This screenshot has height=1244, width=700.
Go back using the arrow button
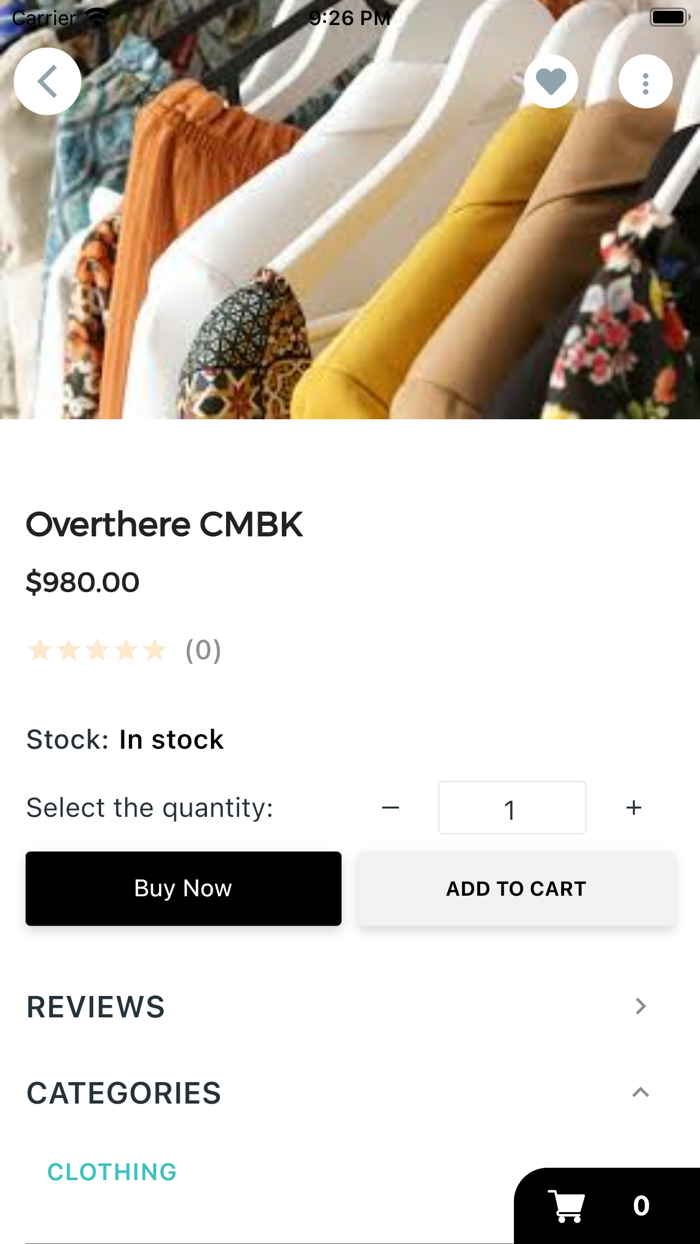coord(47,81)
